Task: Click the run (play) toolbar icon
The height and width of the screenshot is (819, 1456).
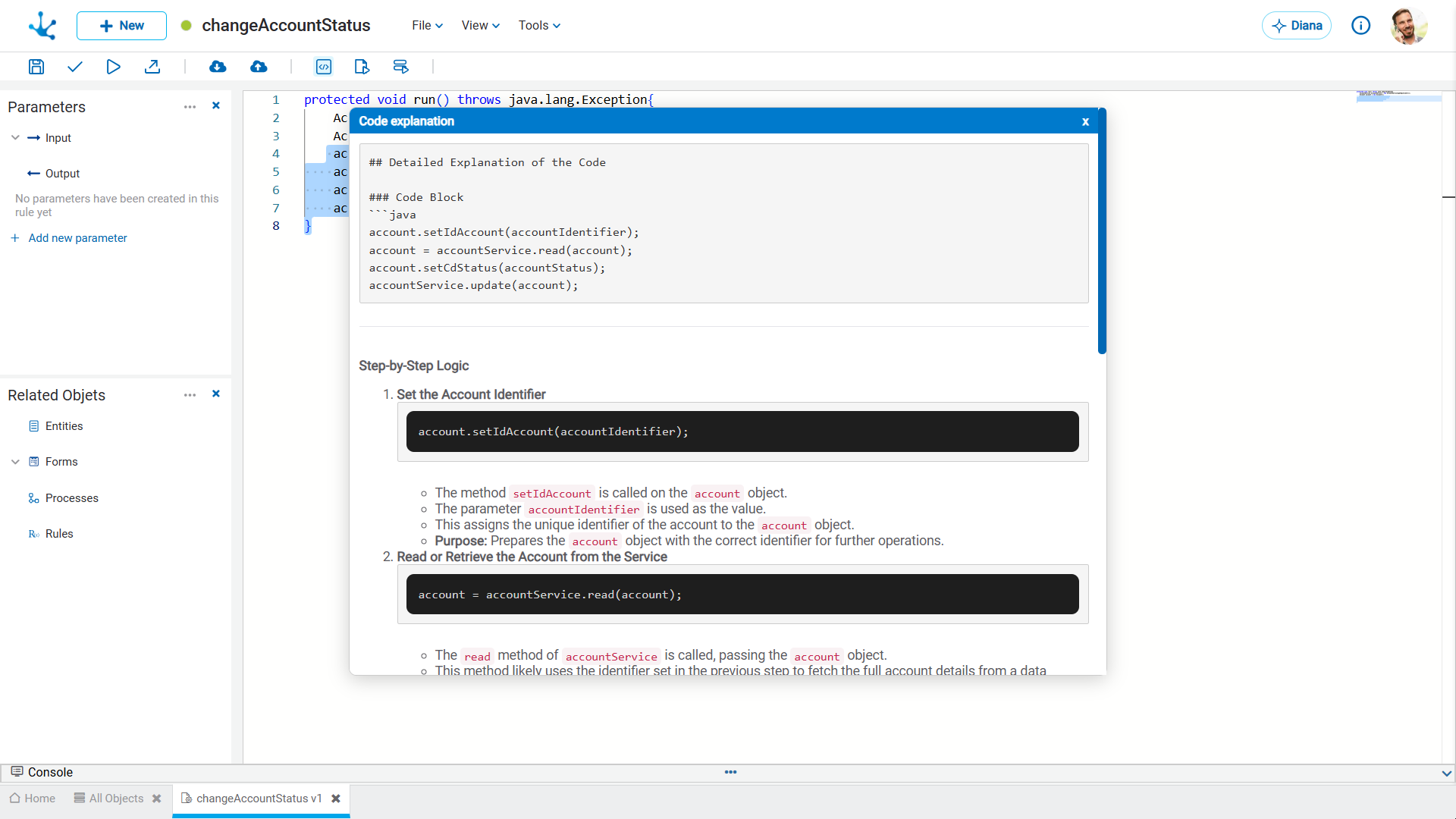Action: 113,67
